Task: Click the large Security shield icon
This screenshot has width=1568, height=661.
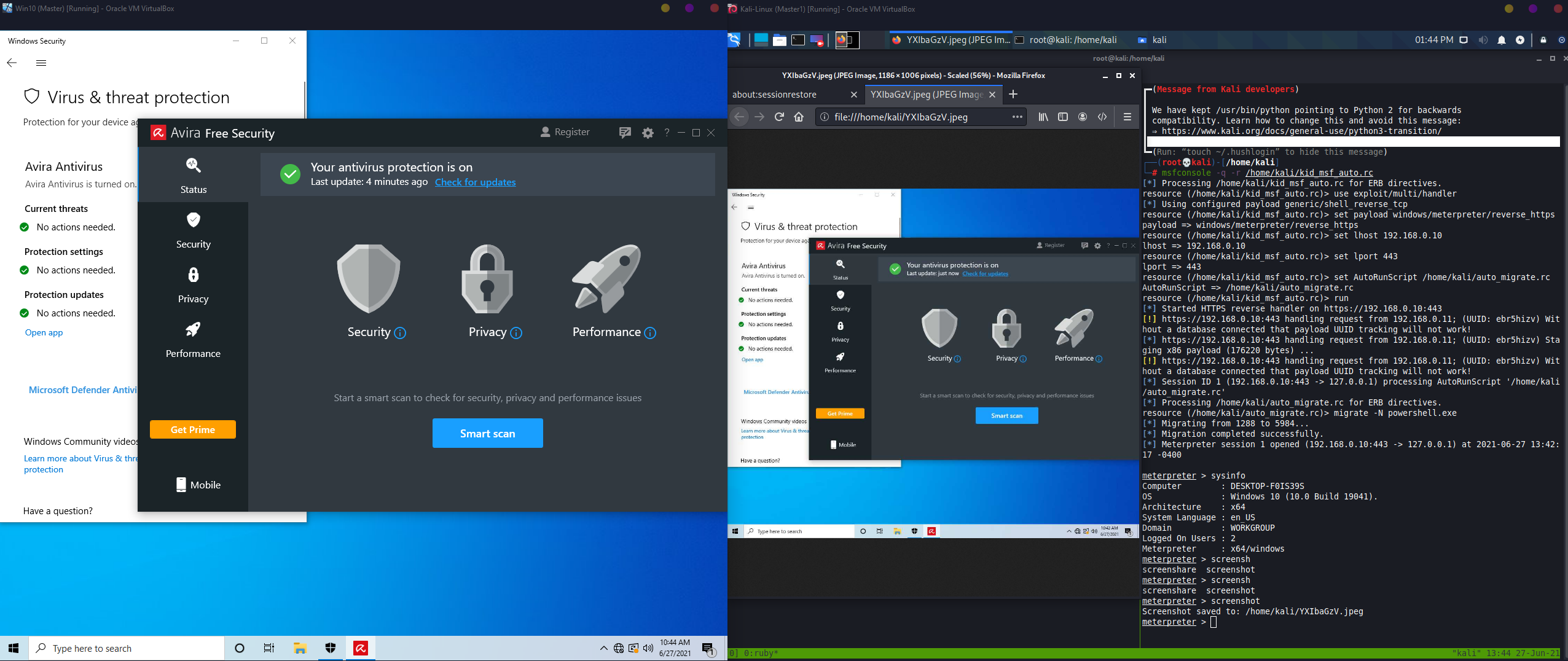Action: pyautogui.click(x=369, y=278)
